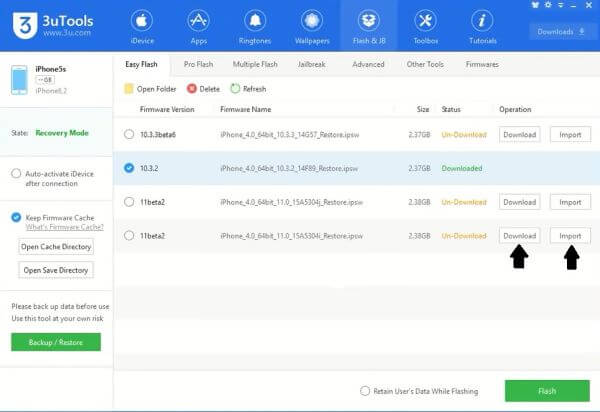
Task: Open the Wallpapers section
Action: click(x=311, y=27)
